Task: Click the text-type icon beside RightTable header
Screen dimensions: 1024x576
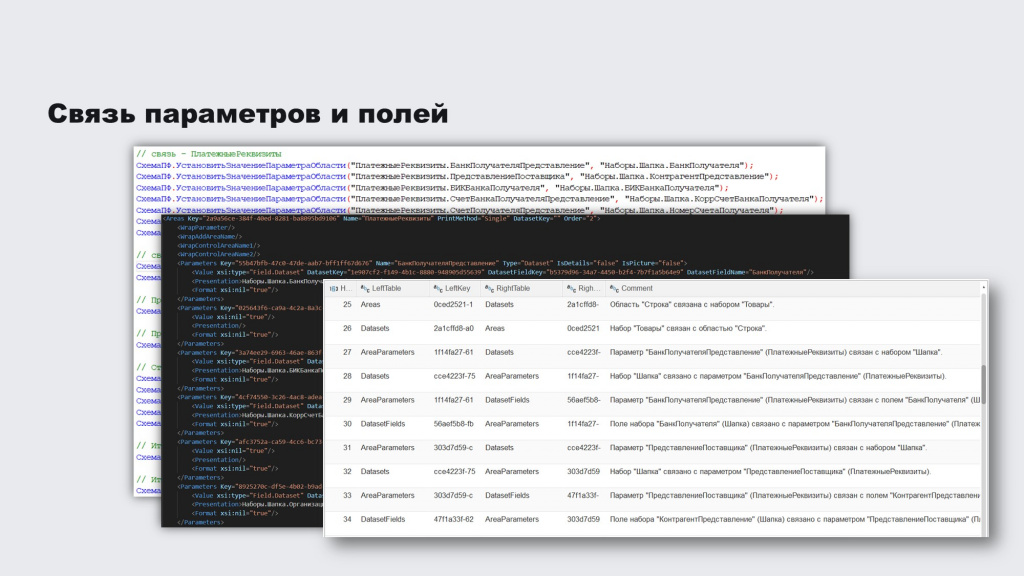Action: 489,289
